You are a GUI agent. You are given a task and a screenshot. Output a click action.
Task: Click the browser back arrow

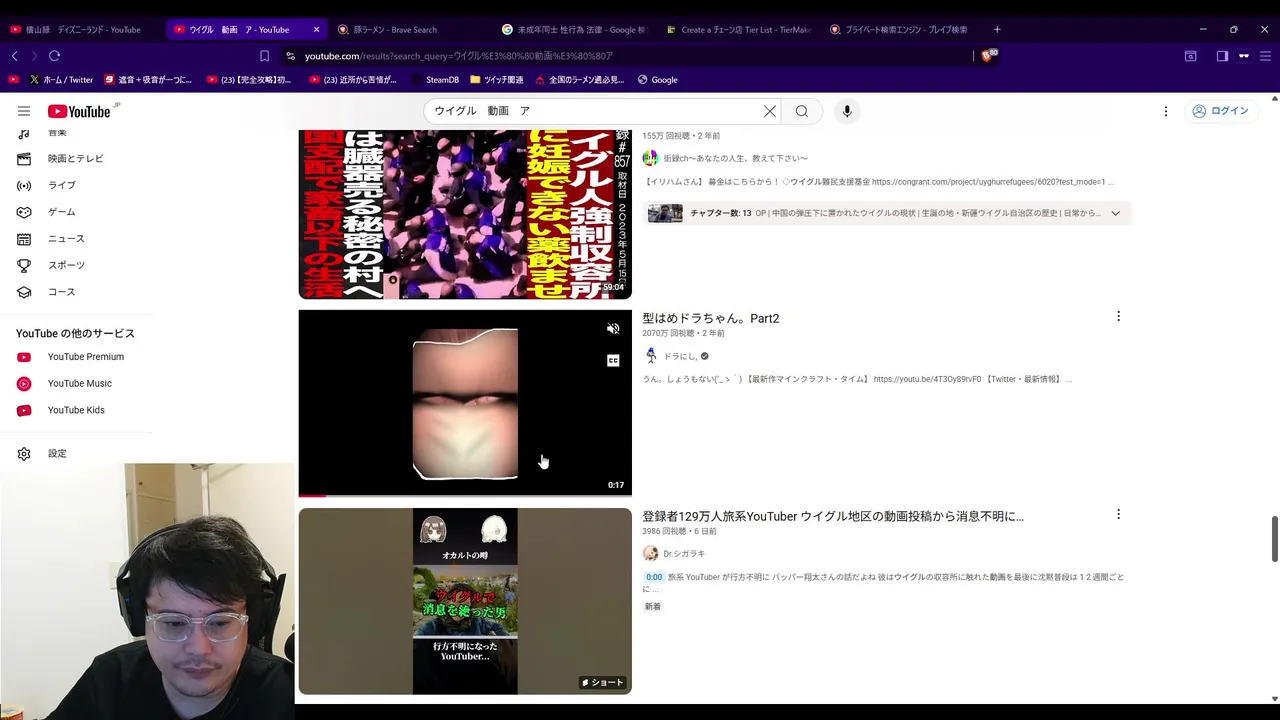click(x=15, y=56)
